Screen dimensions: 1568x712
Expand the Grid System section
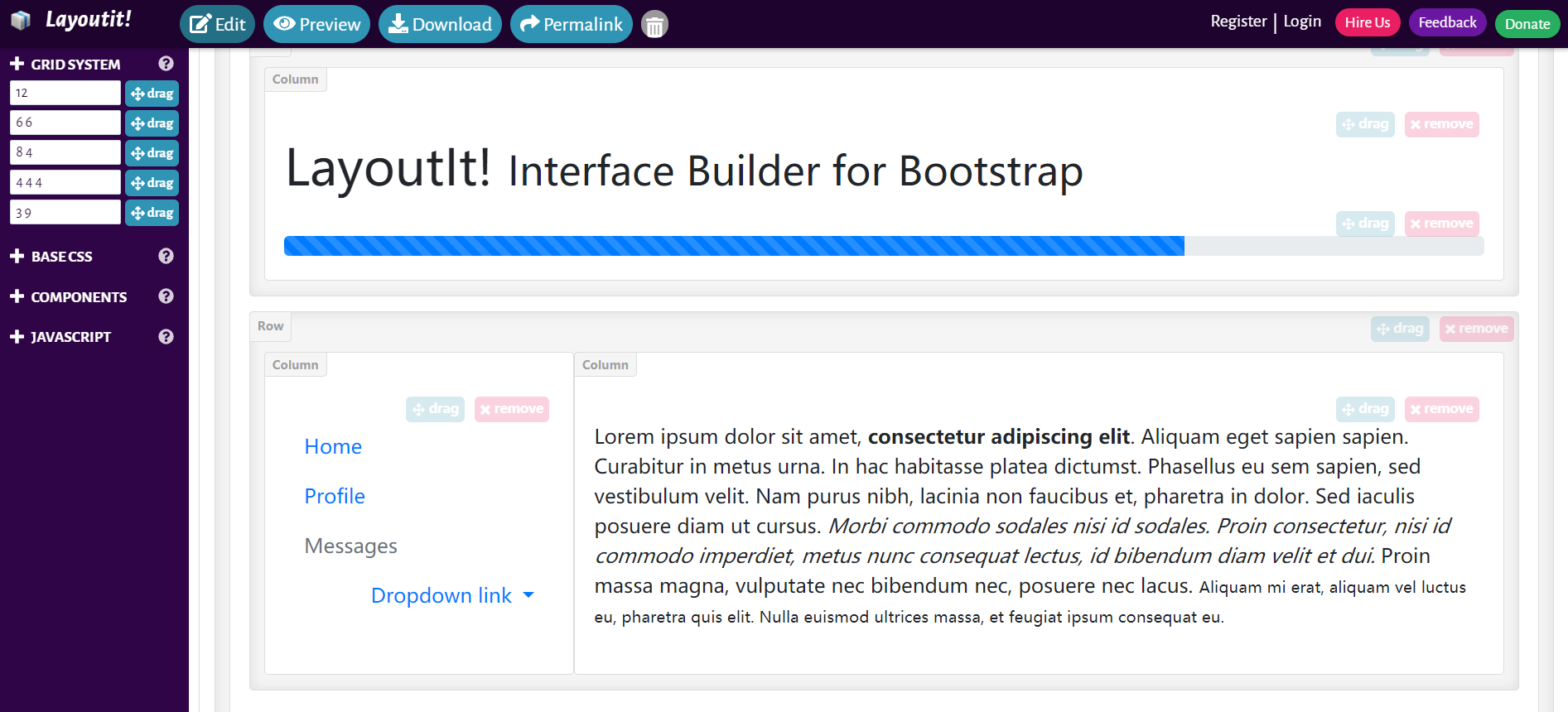pyautogui.click(x=65, y=65)
